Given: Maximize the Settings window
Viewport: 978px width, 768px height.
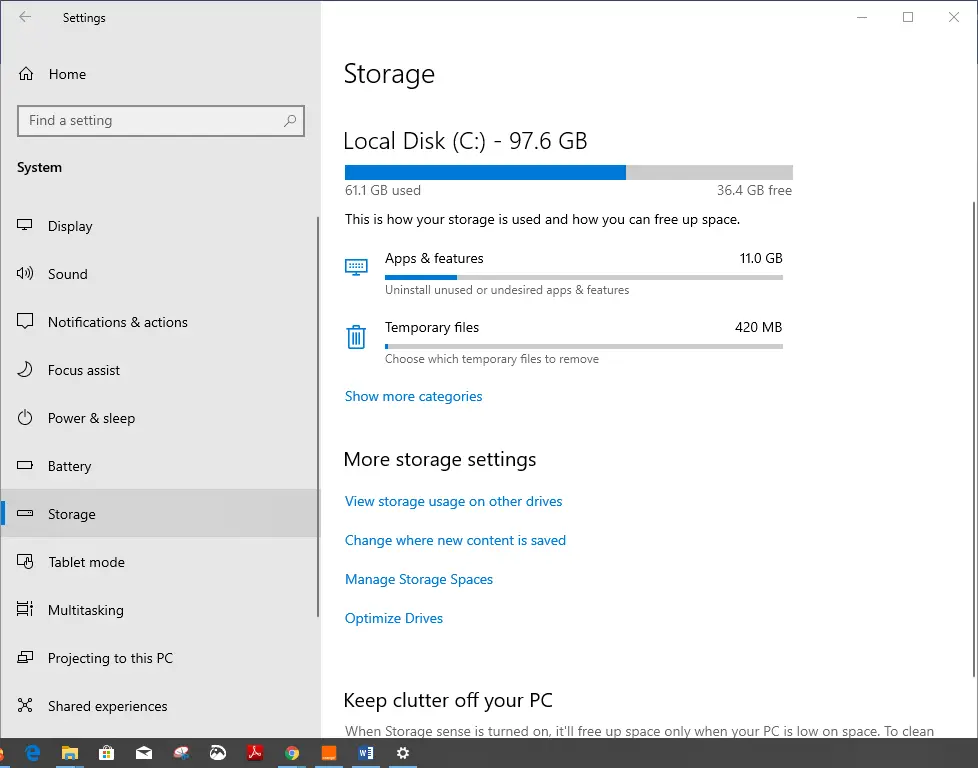Looking at the screenshot, I should click(x=908, y=17).
